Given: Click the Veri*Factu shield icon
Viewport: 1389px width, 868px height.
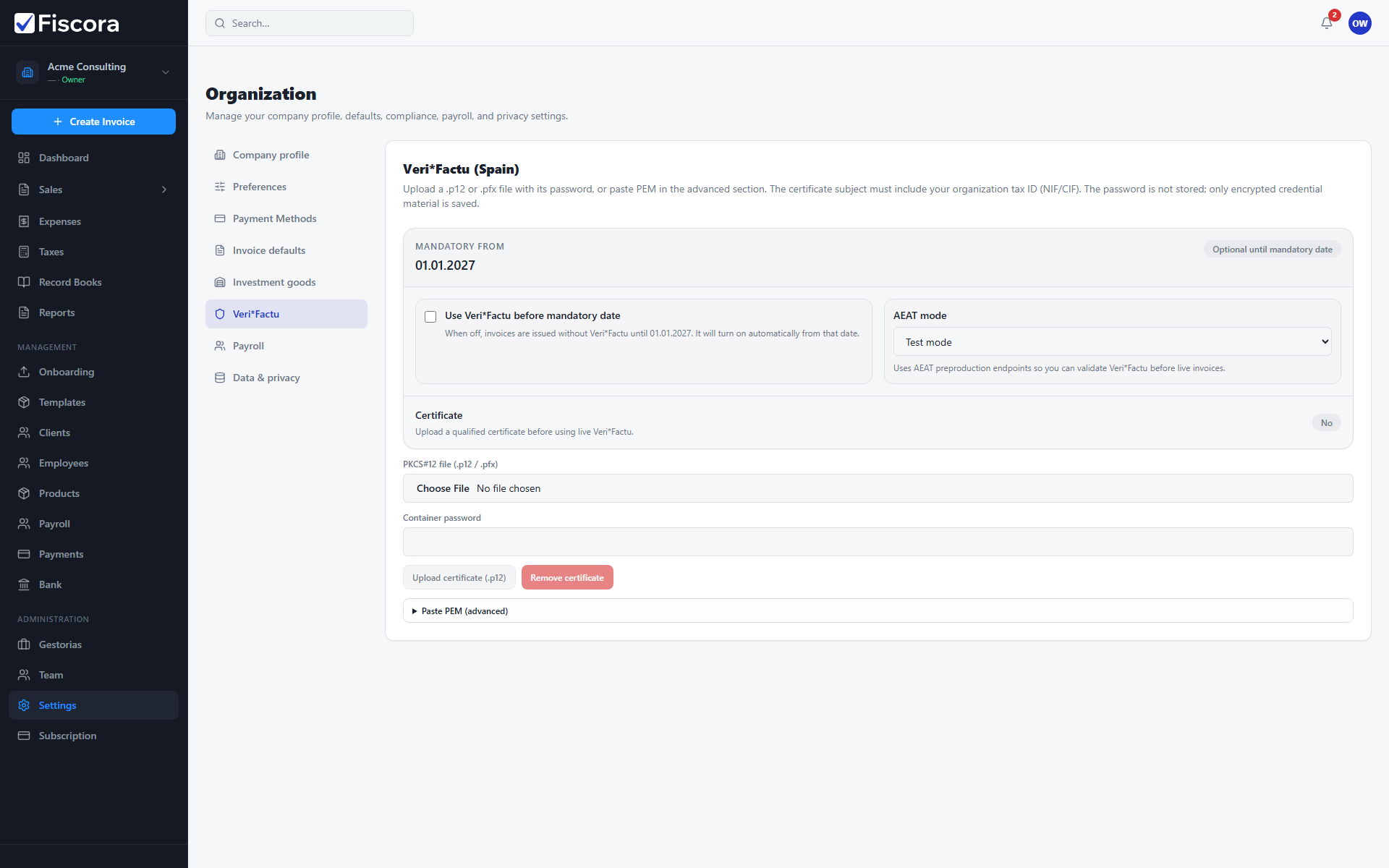Looking at the screenshot, I should (220, 314).
